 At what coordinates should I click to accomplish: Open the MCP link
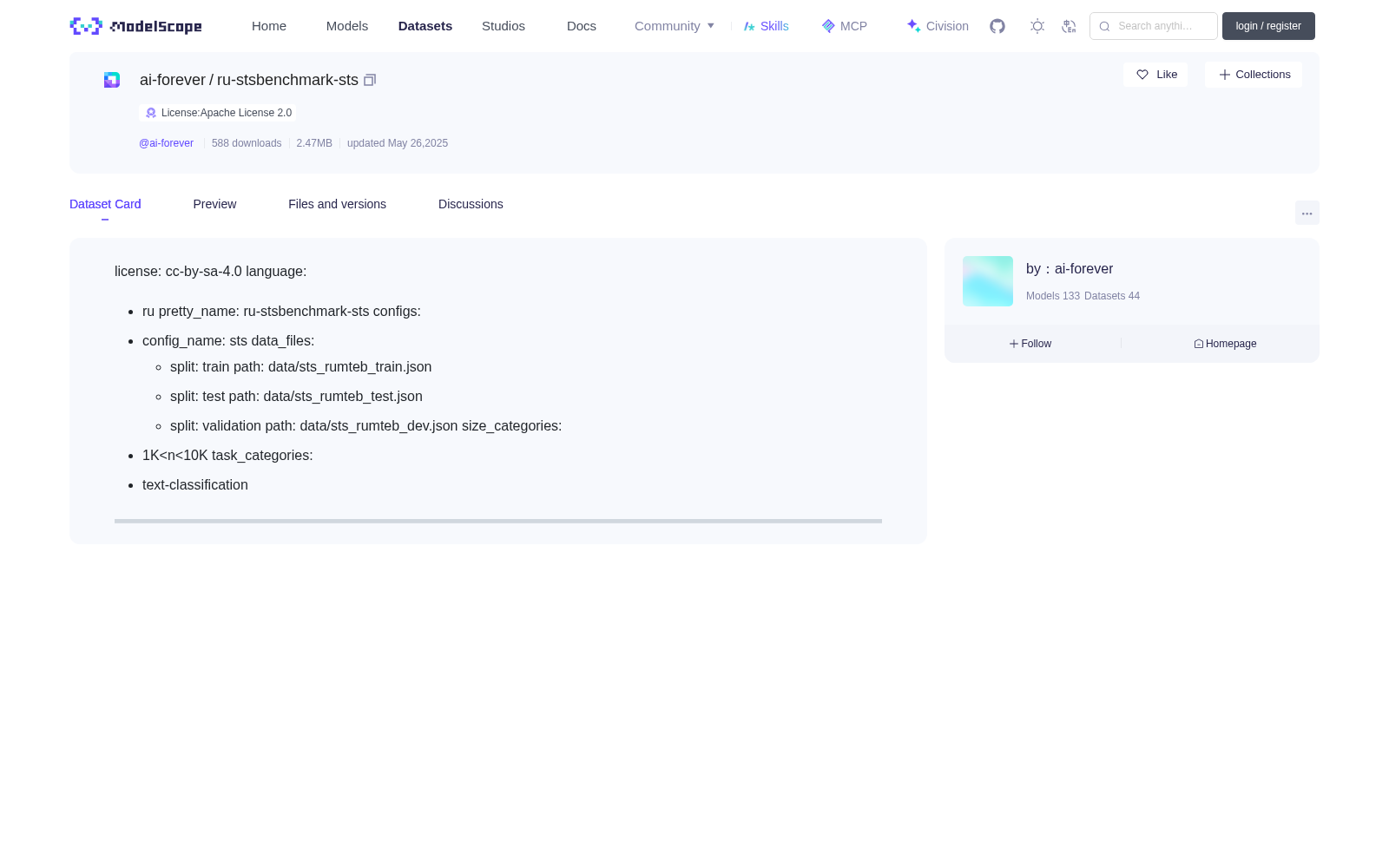point(845,26)
